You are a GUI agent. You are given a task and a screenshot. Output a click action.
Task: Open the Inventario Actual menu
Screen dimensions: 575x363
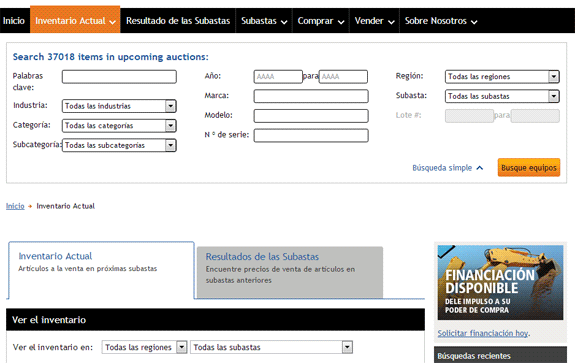coord(75,20)
